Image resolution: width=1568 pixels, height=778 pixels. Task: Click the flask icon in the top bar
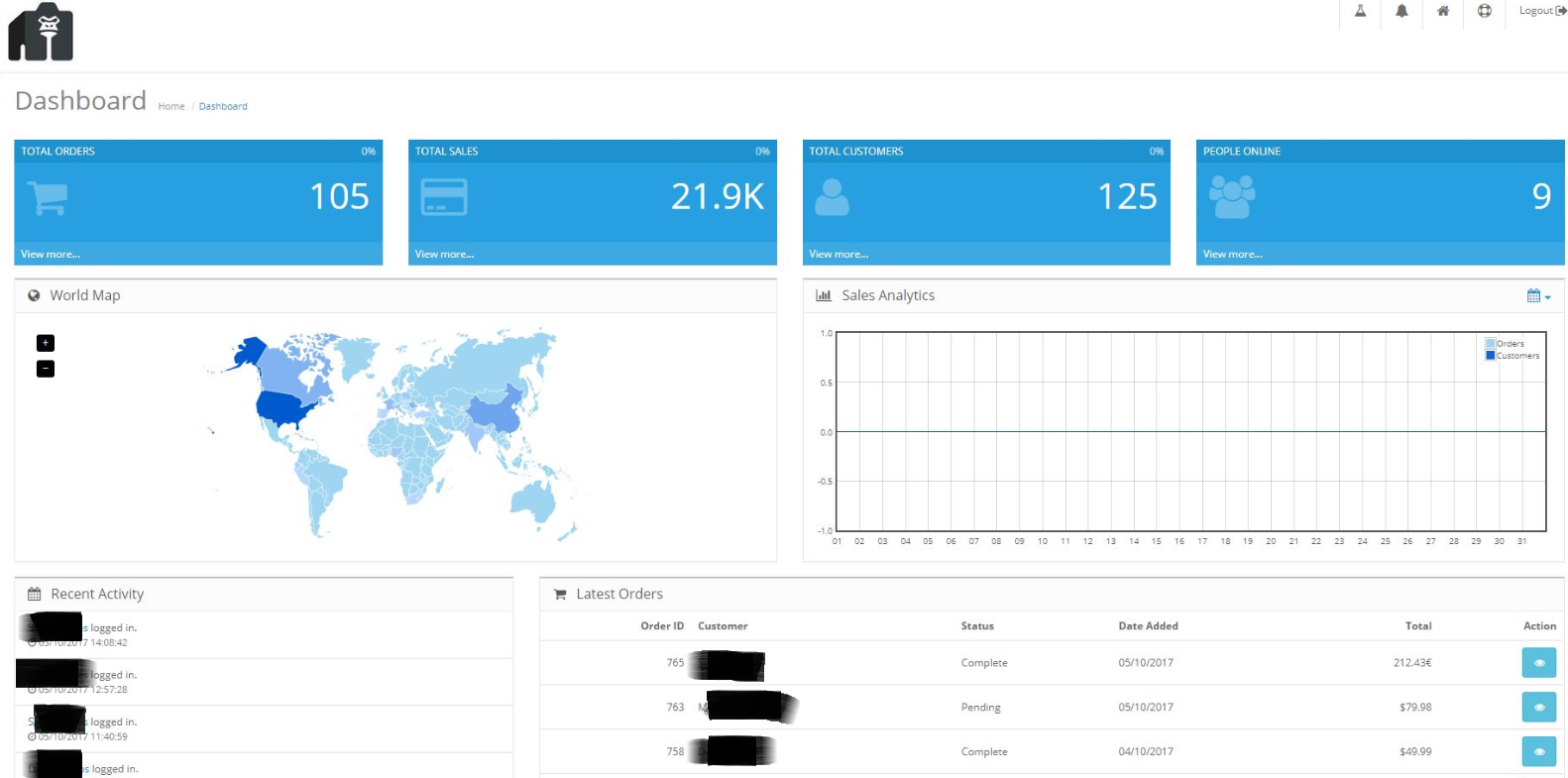click(x=1360, y=11)
